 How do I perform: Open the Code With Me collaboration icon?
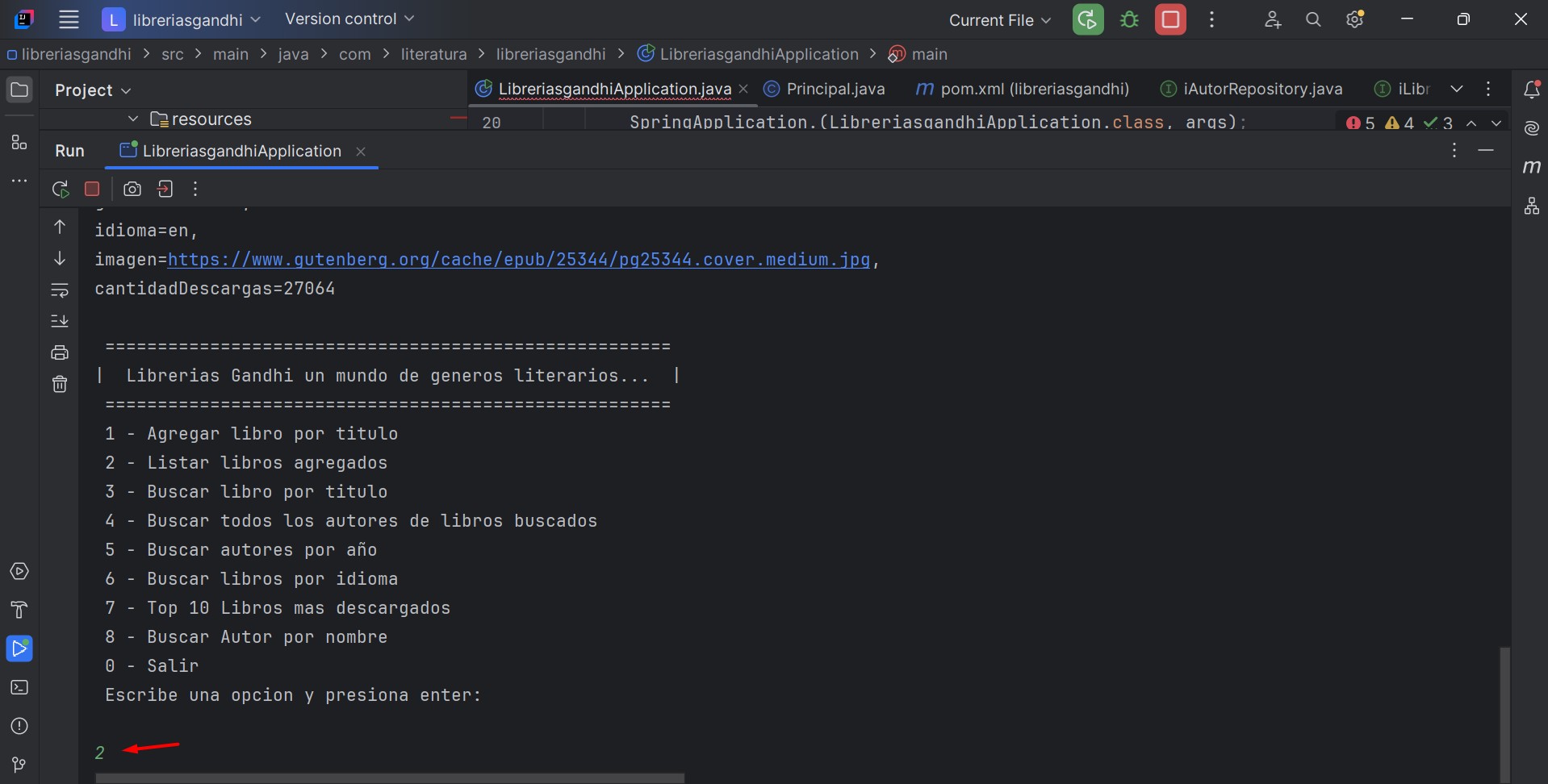(1273, 19)
